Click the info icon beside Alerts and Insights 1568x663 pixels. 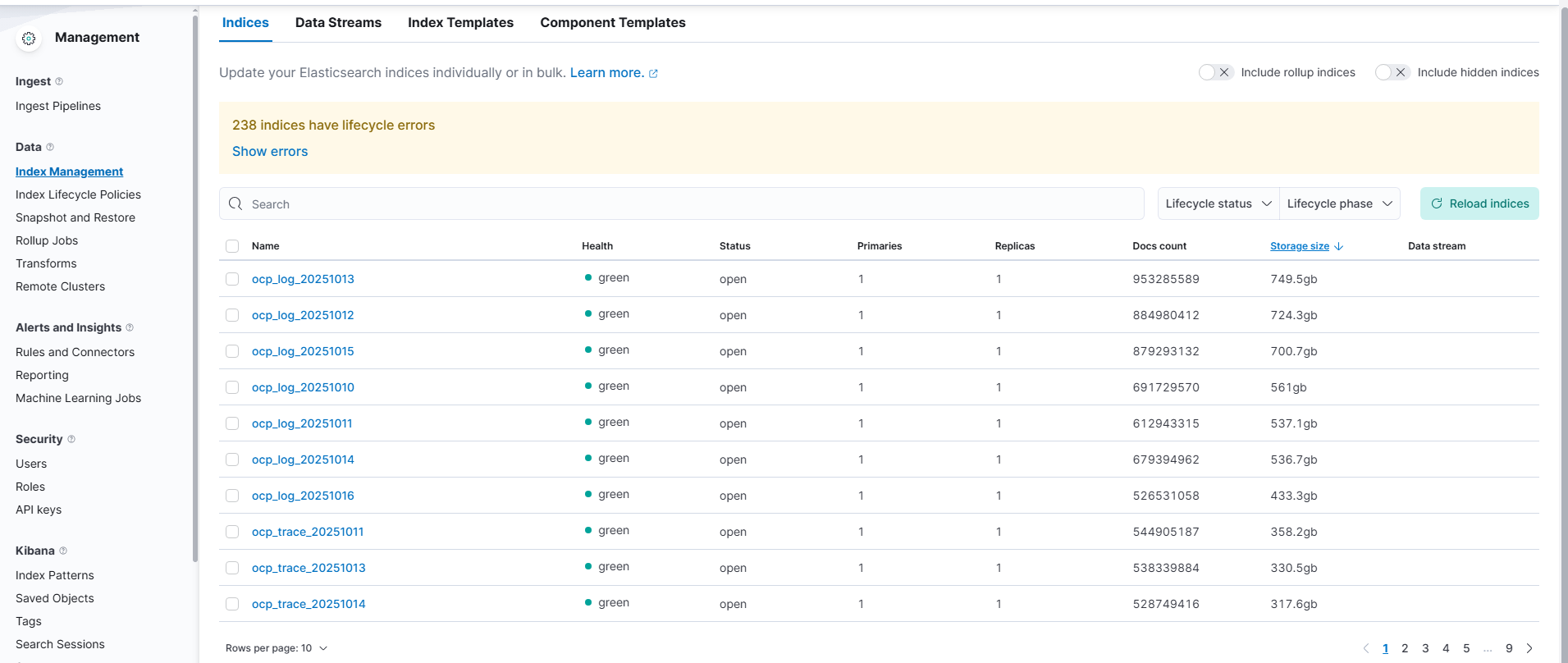tap(130, 327)
